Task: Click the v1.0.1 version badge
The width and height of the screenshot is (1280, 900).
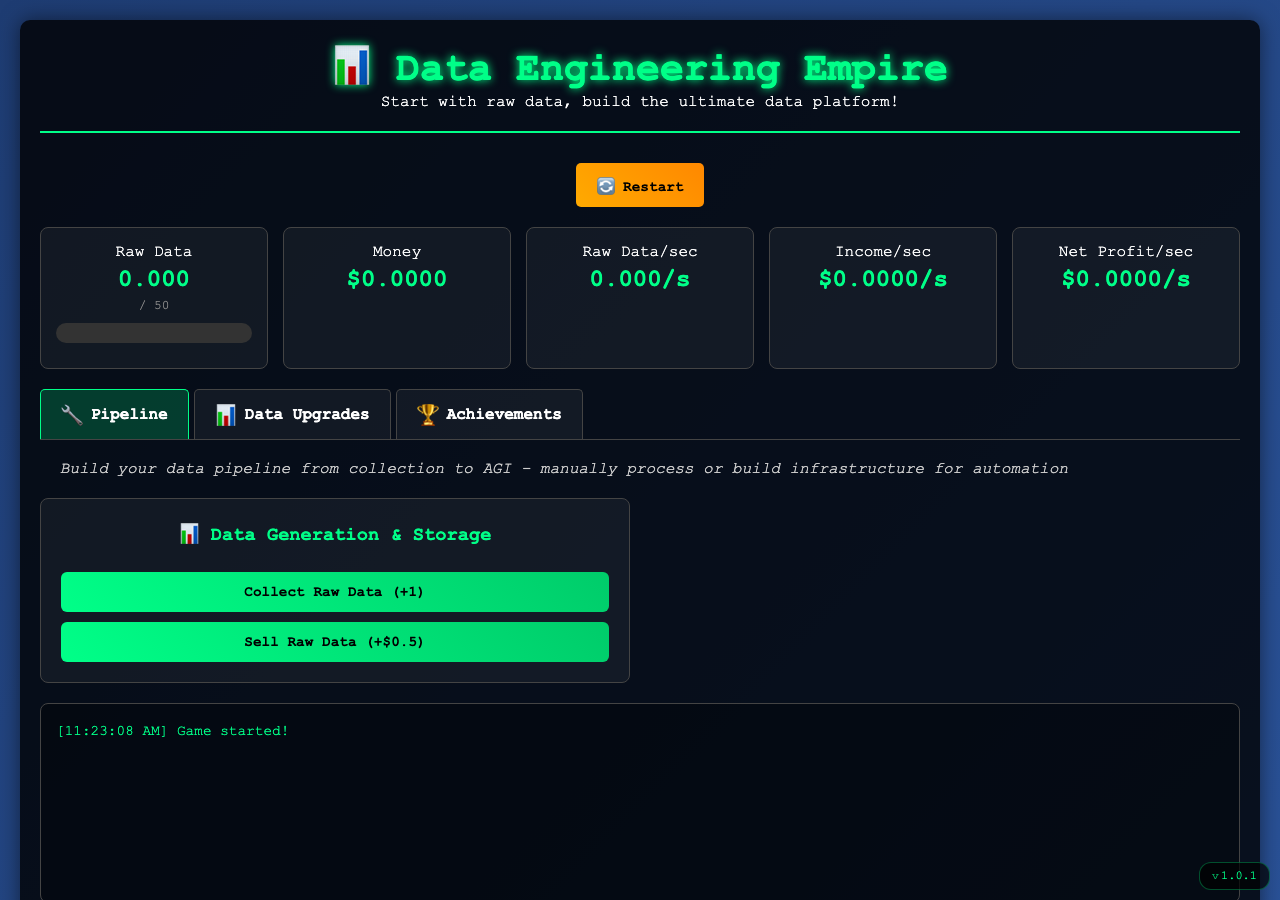Action: [1234, 876]
